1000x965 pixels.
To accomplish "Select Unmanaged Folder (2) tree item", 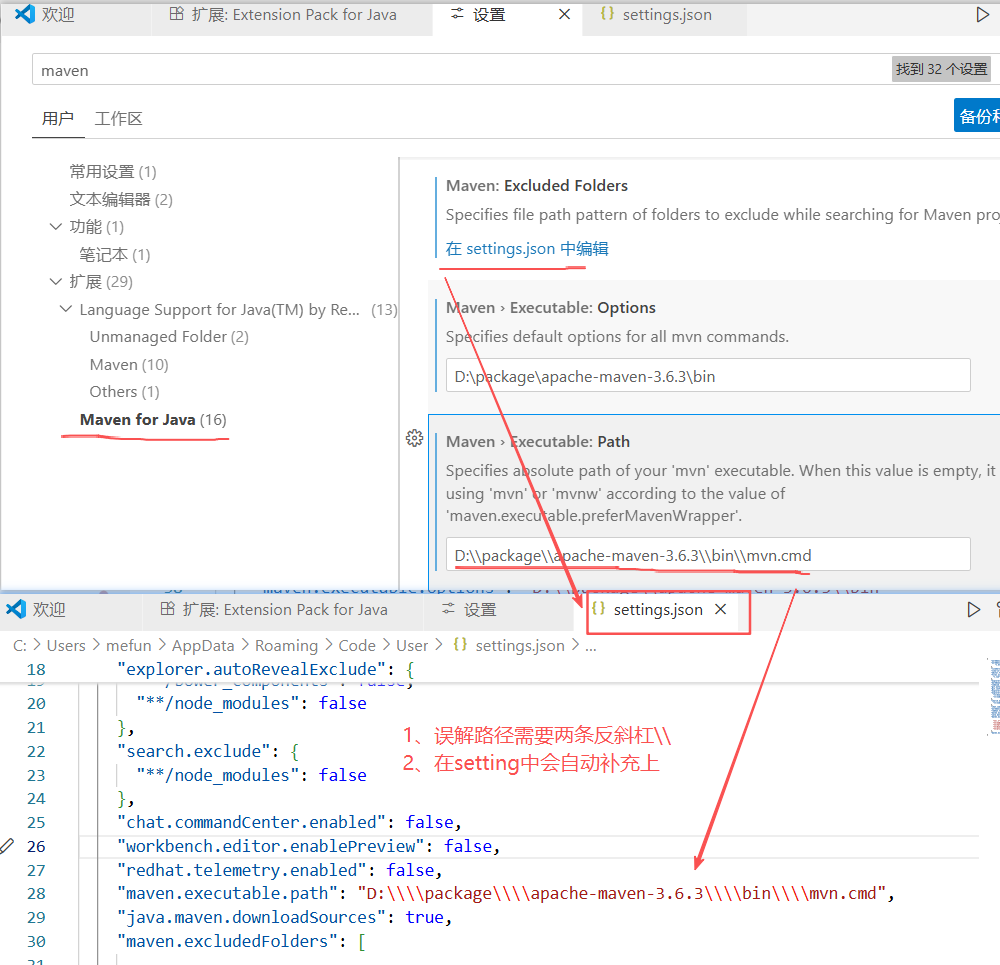I will pos(169,337).
